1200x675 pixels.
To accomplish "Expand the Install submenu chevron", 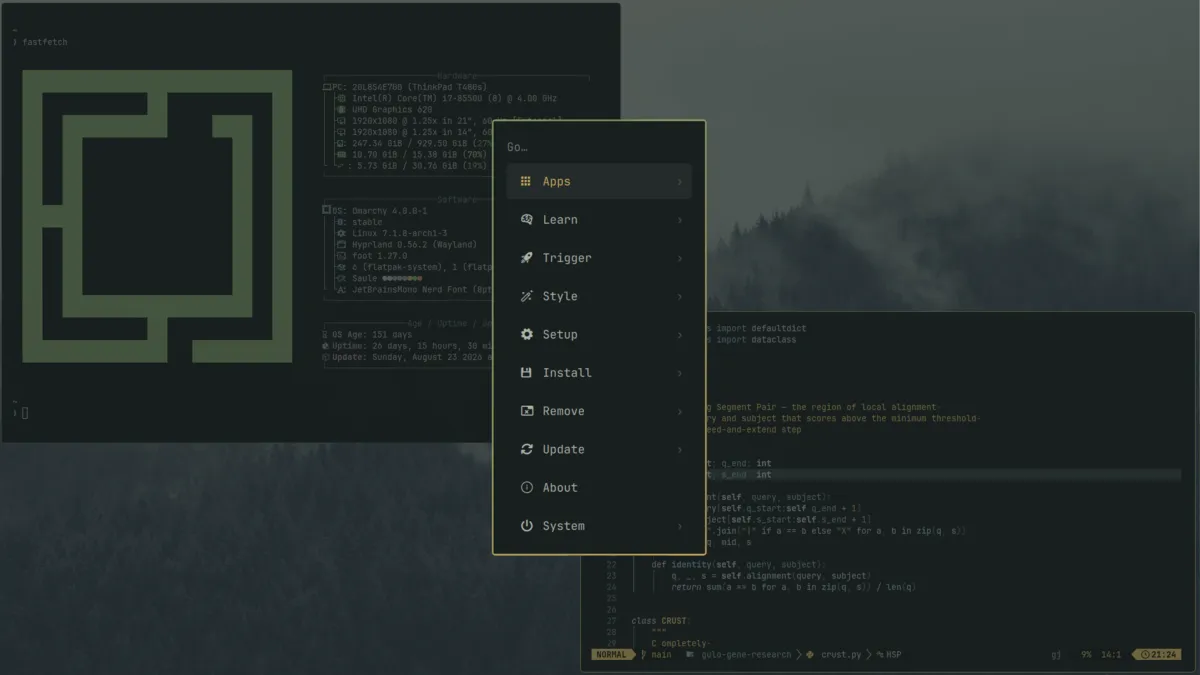I will point(680,373).
